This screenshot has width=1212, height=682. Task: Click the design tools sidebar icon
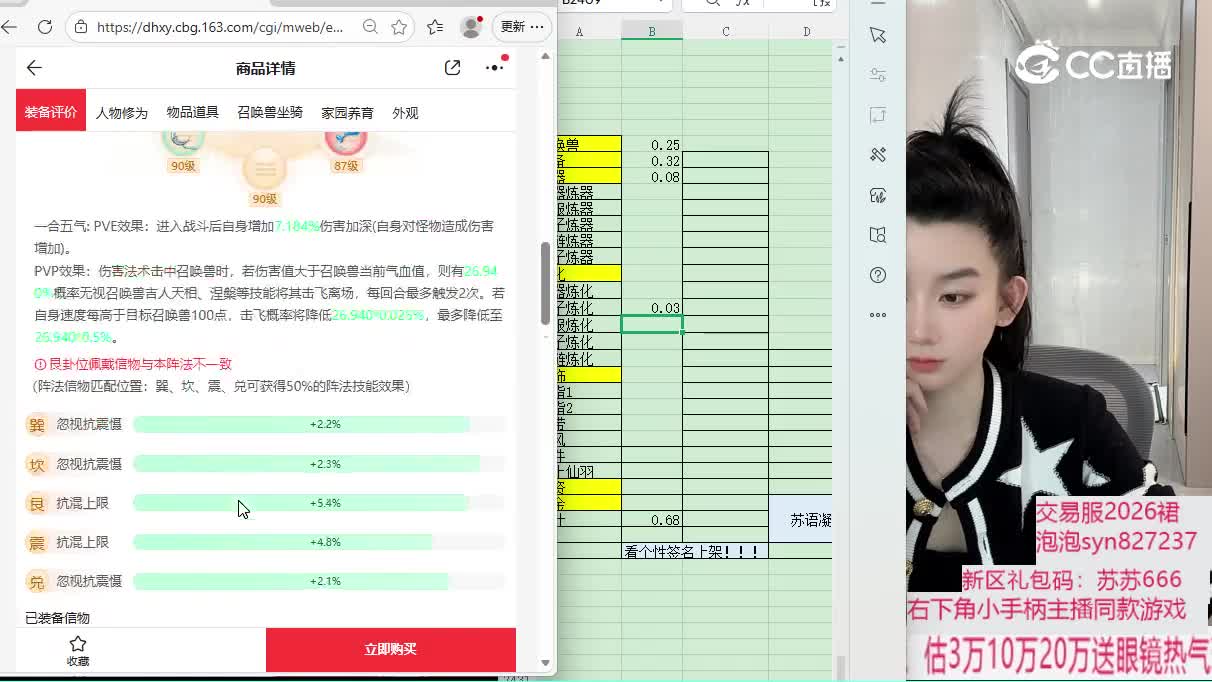tap(878, 155)
